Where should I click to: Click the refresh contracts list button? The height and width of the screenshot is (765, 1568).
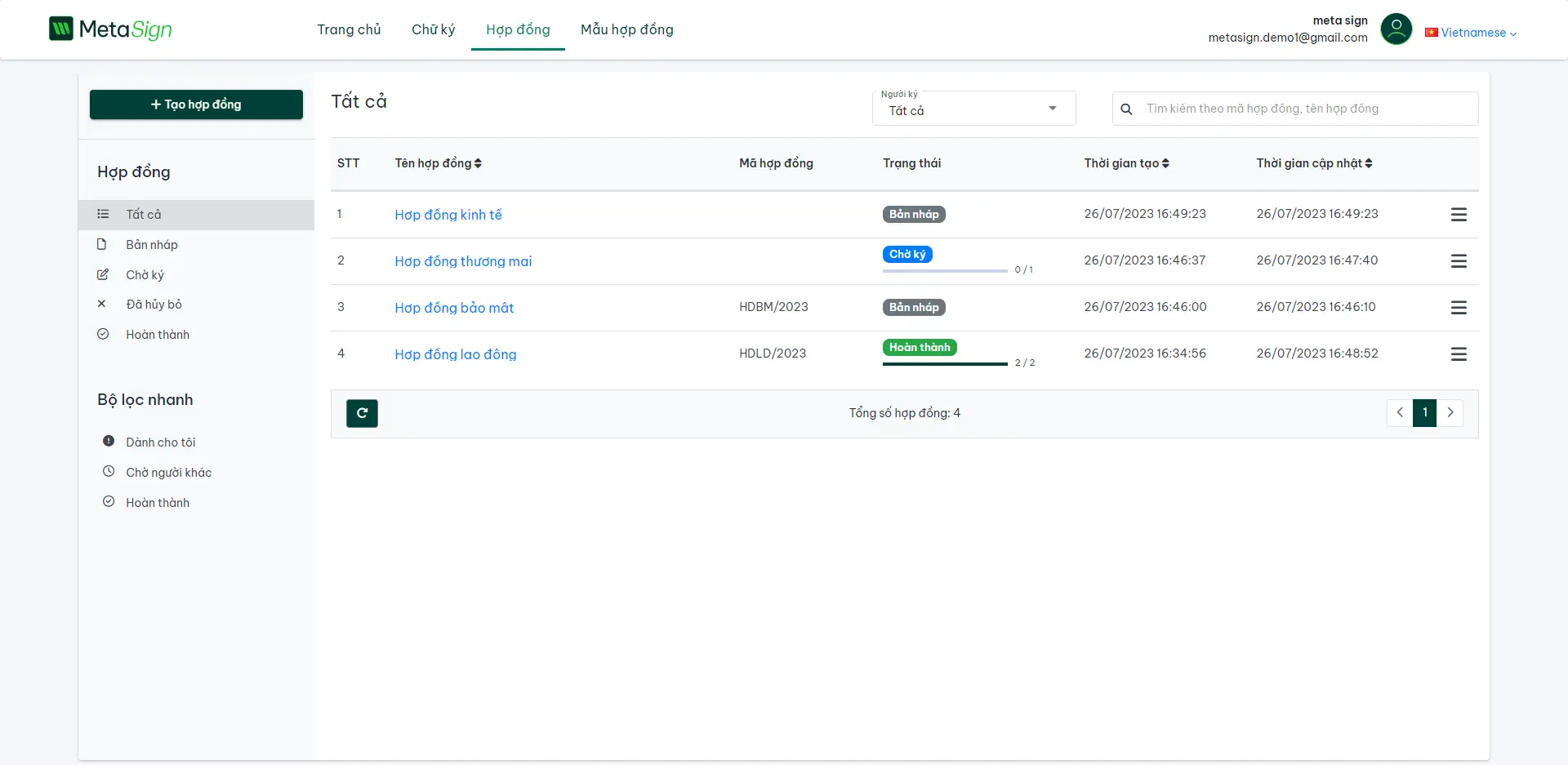tap(362, 413)
